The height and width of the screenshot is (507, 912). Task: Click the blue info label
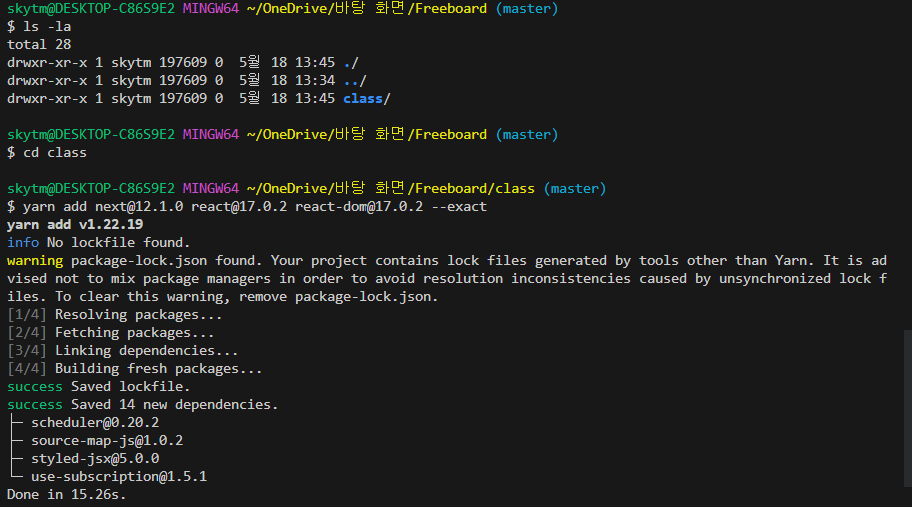(23, 242)
